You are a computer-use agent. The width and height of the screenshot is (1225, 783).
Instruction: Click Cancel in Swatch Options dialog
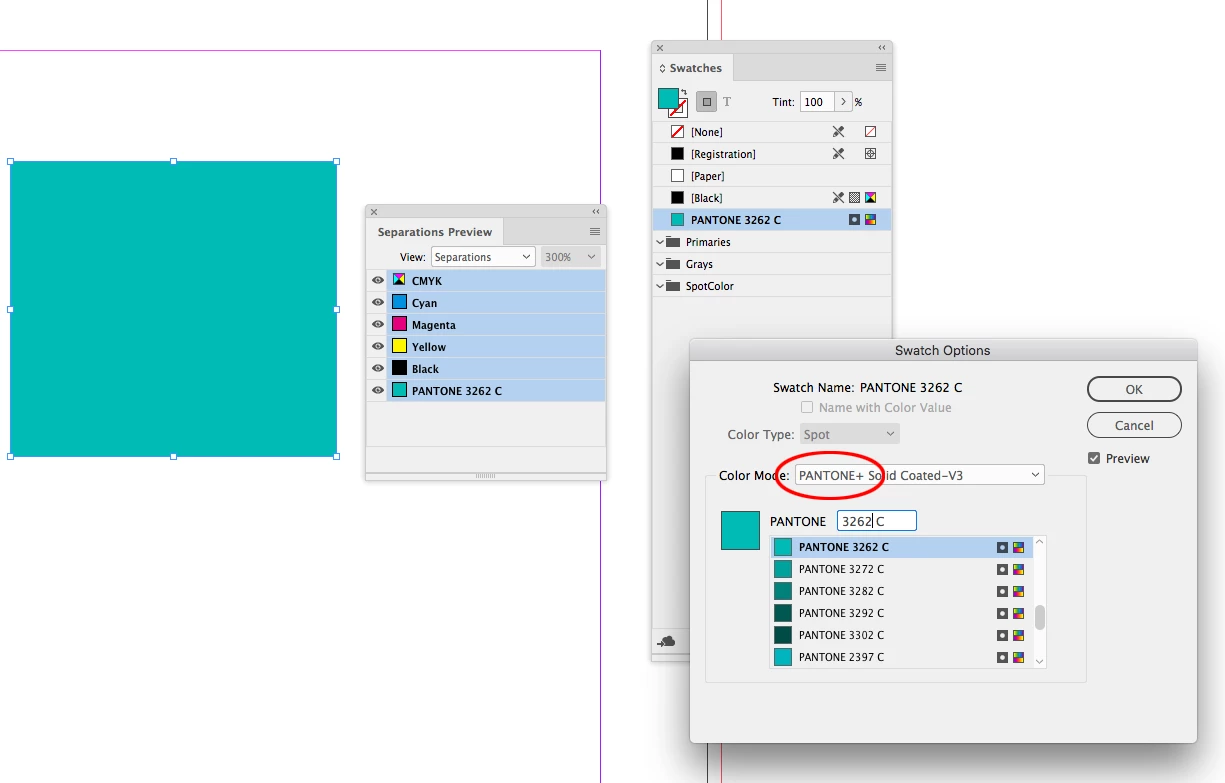(x=1134, y=425)
